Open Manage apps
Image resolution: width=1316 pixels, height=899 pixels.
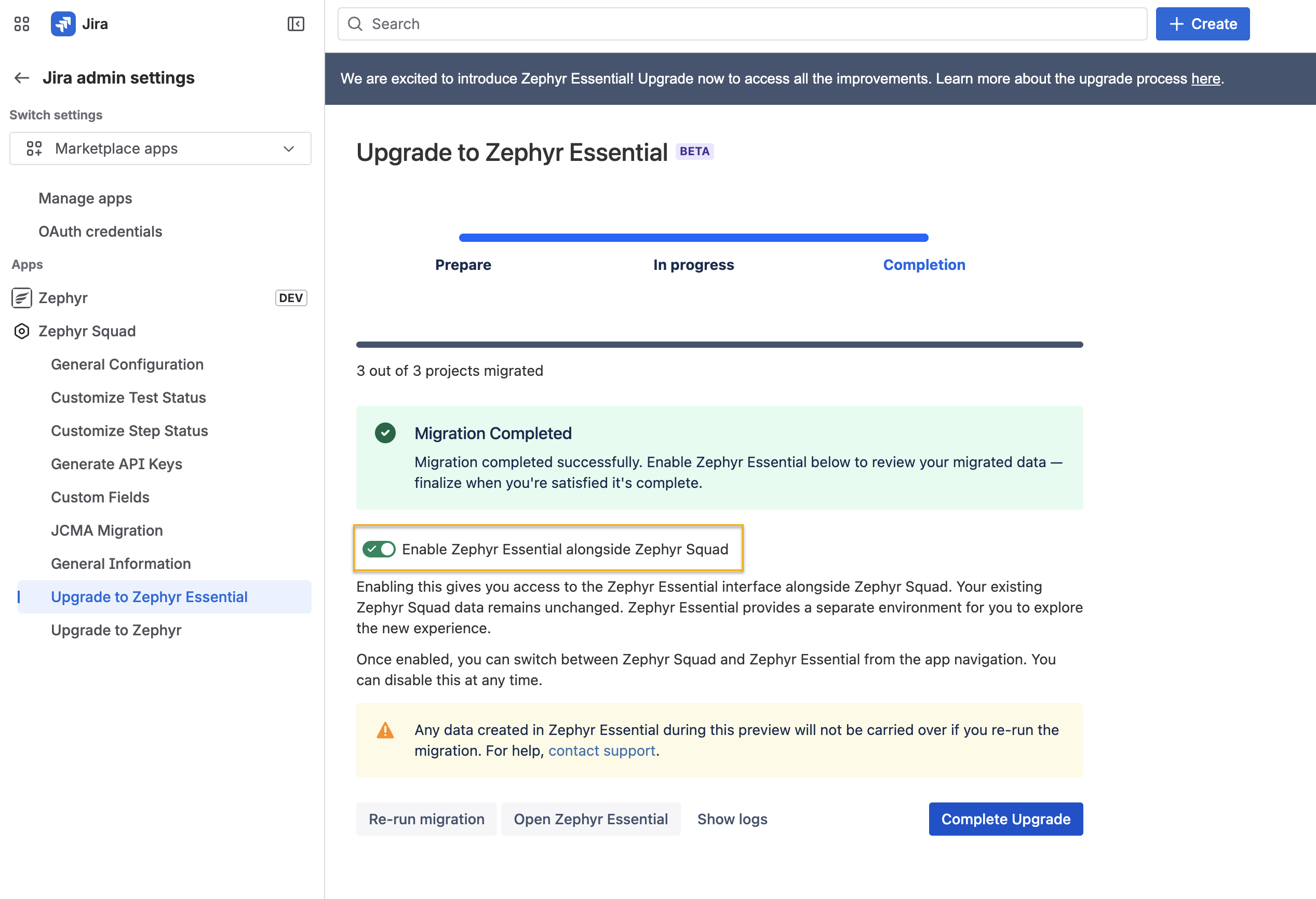point(85,198)
